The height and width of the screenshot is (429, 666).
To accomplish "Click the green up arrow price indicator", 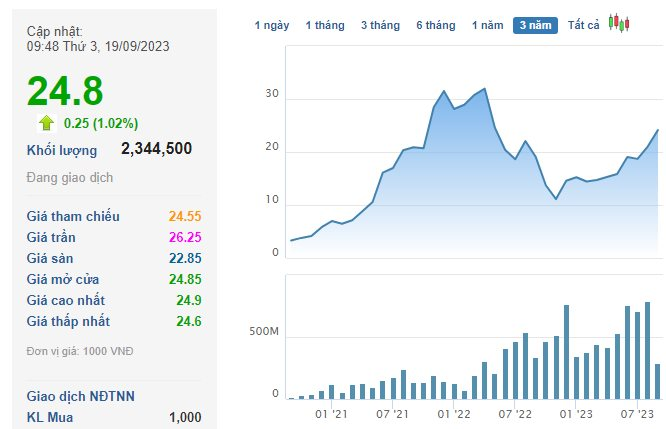I will coord(46,123).
